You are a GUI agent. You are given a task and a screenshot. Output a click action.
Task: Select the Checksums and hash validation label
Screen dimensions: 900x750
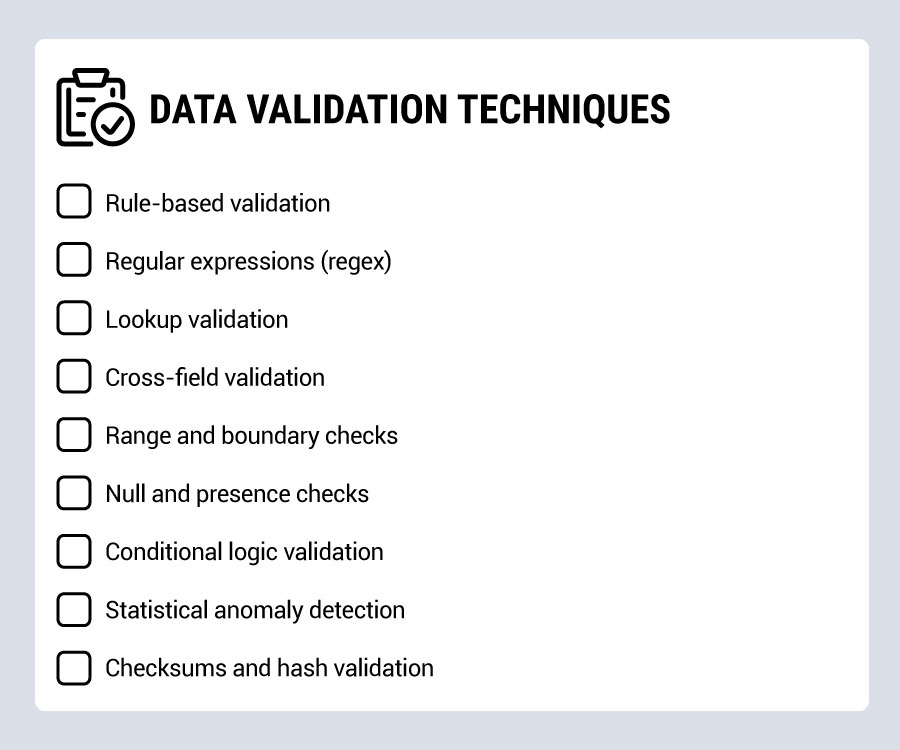click(270, 669)
